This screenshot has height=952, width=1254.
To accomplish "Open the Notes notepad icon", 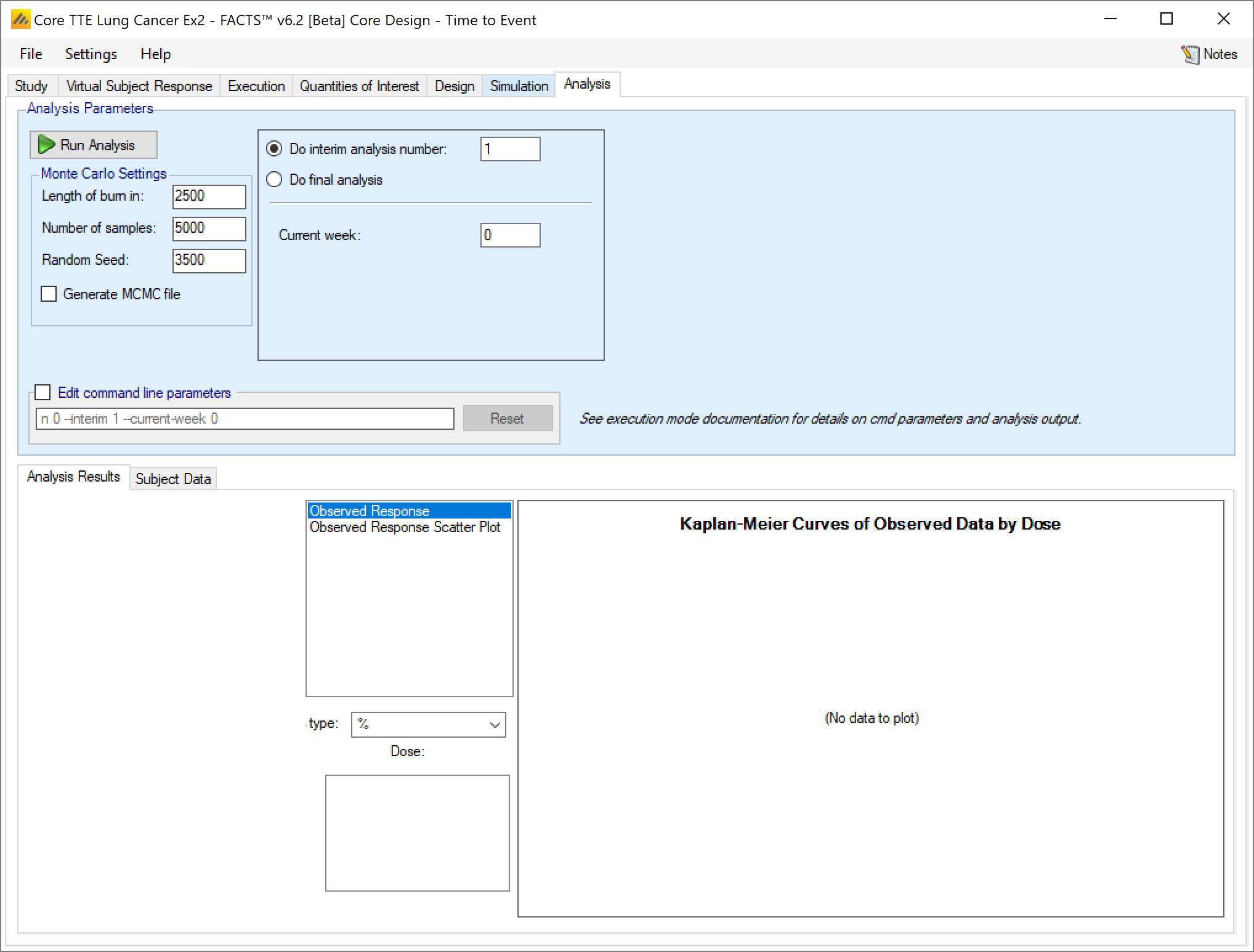I will click(x=1190, y=55).
